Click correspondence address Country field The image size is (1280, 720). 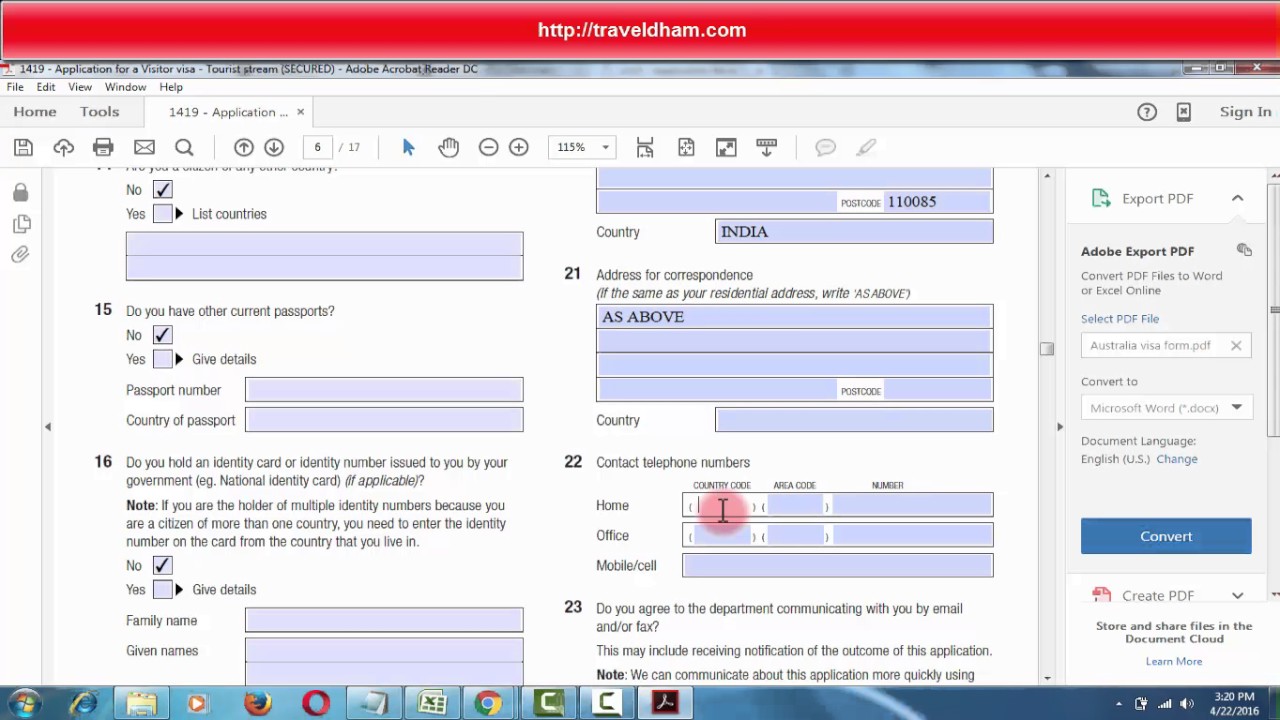click(x=855, y=420)
